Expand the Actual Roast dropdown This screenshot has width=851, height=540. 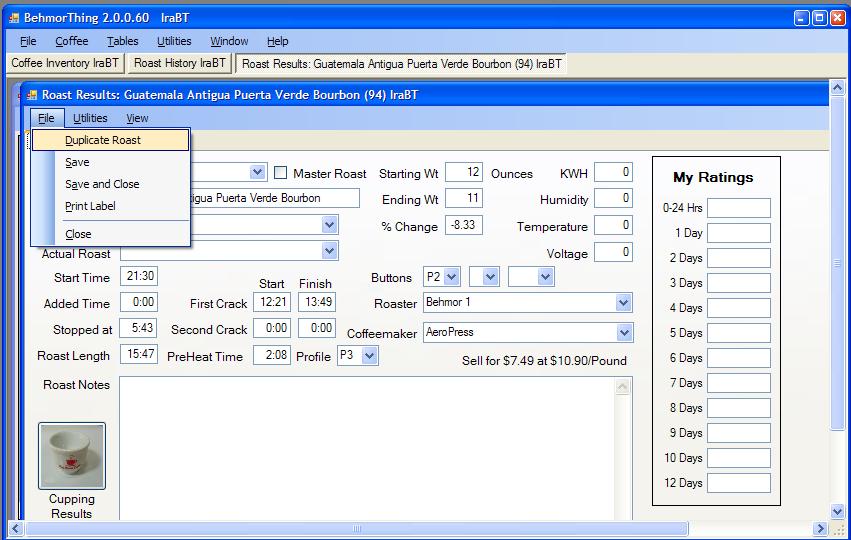tap(330, 251)
